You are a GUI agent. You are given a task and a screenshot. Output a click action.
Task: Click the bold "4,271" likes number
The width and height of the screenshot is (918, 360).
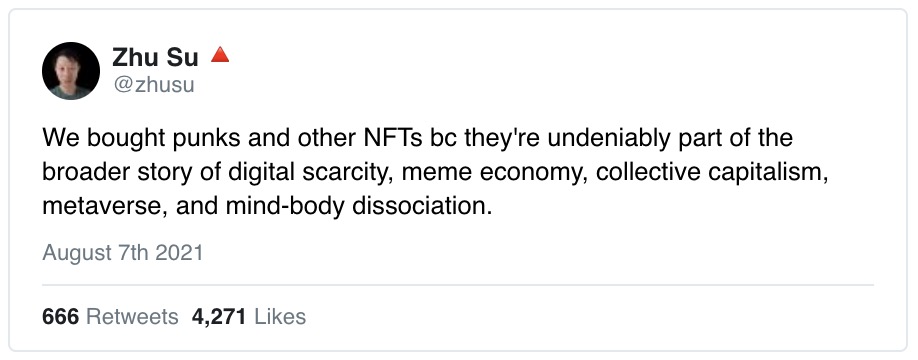(218, 317)
